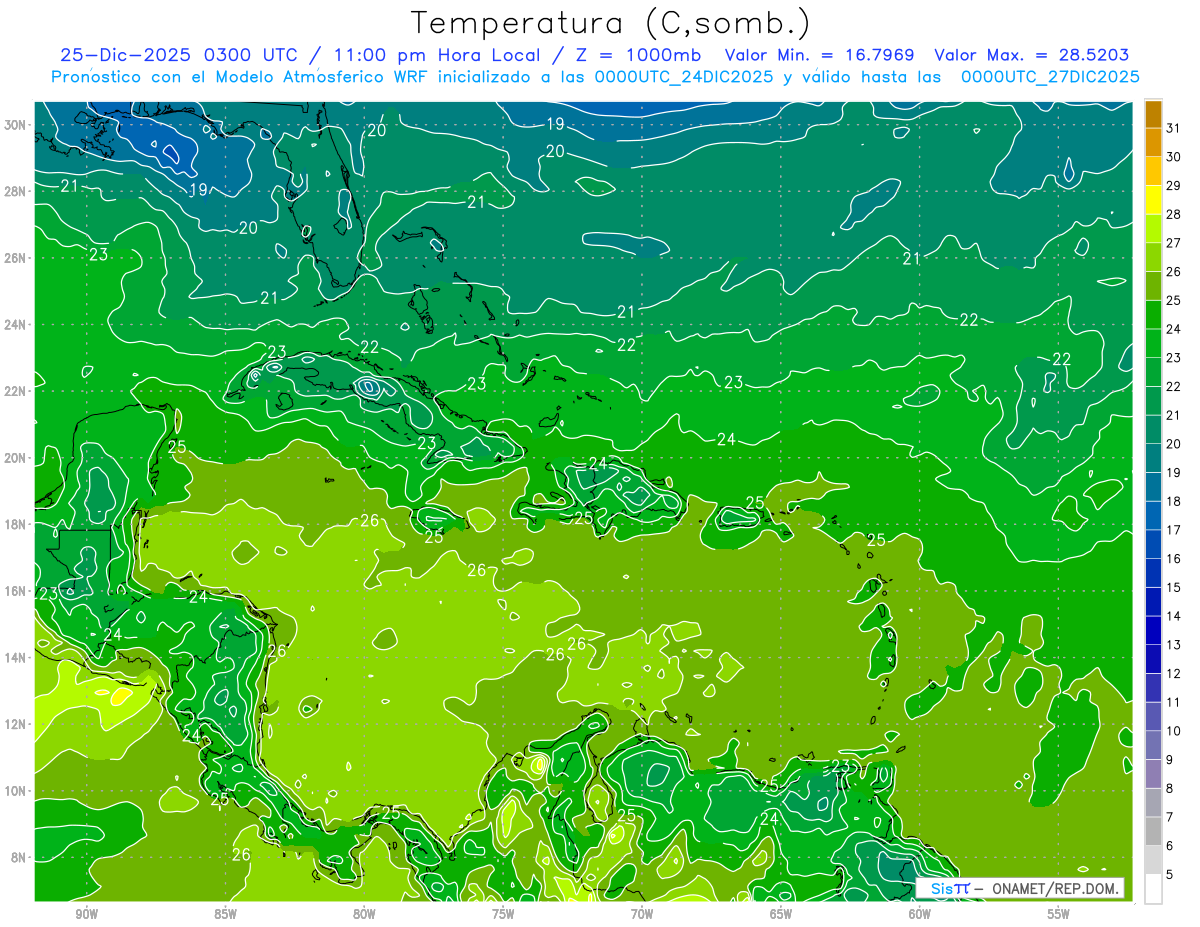This screenshot has width=1200, height=927.
Task: Click colorbar legend value 29
Action: tap(1174, 186)
